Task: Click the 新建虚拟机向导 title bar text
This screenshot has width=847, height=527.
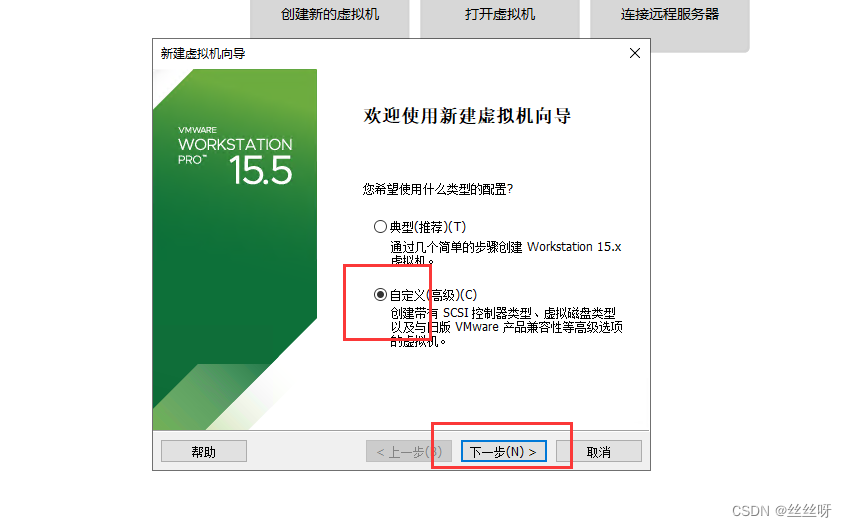Action: [203, 53]
